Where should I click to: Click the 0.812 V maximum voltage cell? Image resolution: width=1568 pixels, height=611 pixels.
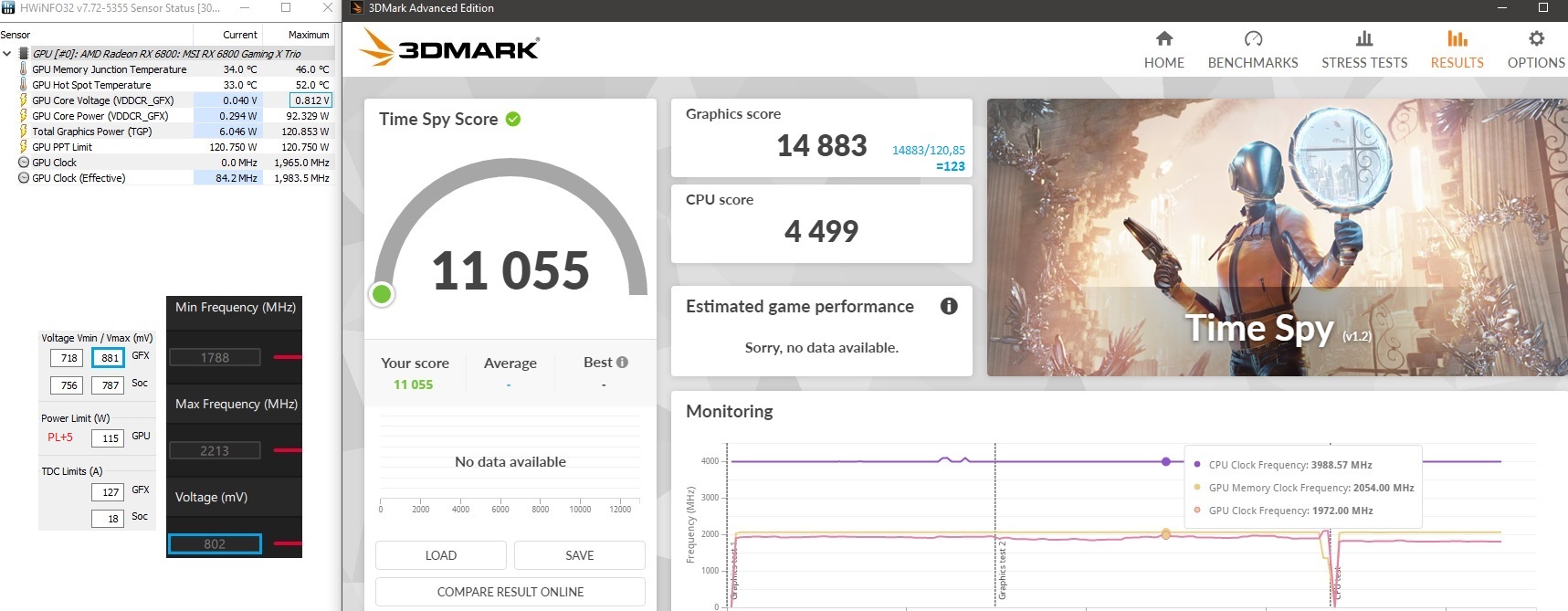coord(311,100)
